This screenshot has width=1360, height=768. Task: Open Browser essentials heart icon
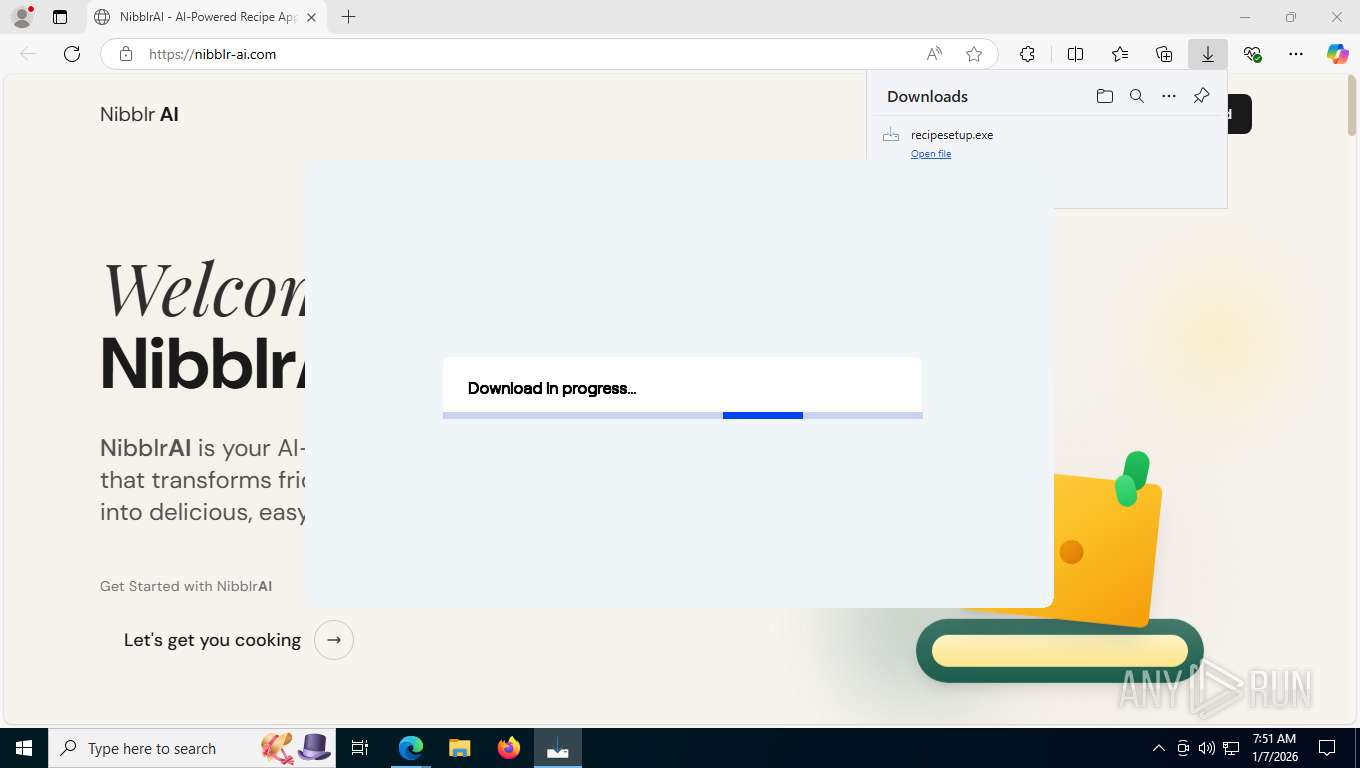pos(1252,54)
